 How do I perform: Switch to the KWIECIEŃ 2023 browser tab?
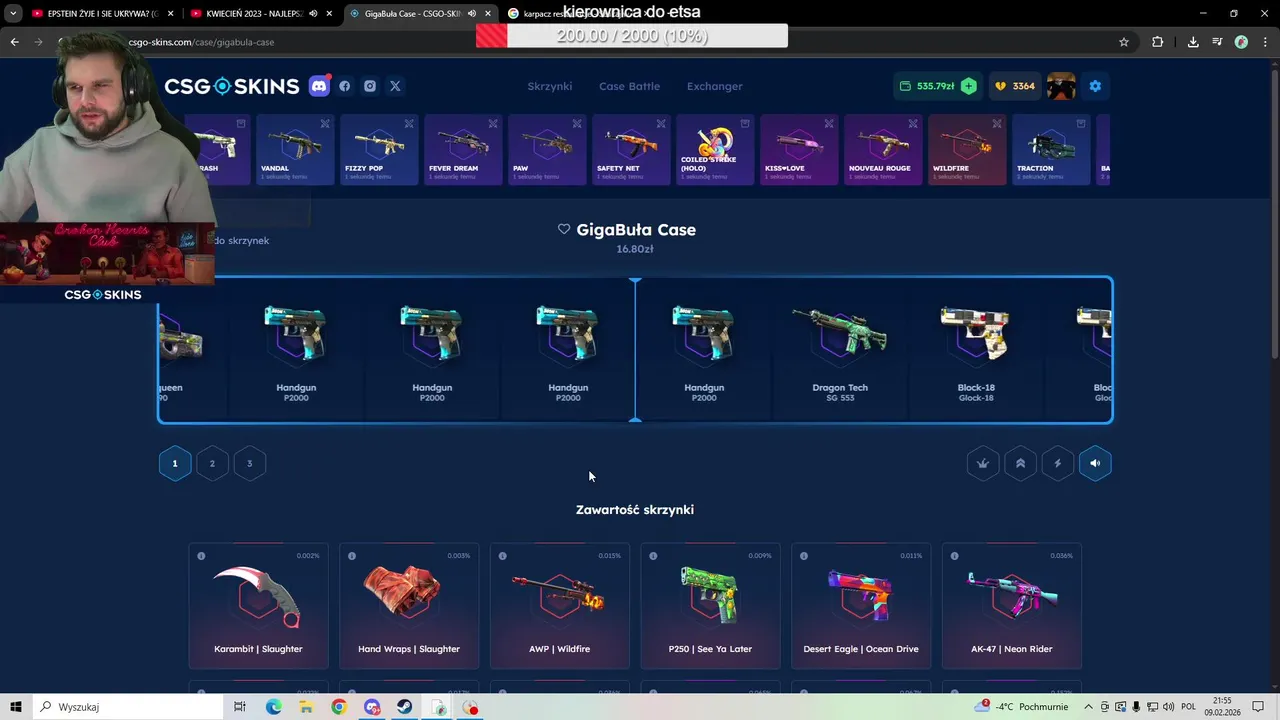click(x=263, y=14)
